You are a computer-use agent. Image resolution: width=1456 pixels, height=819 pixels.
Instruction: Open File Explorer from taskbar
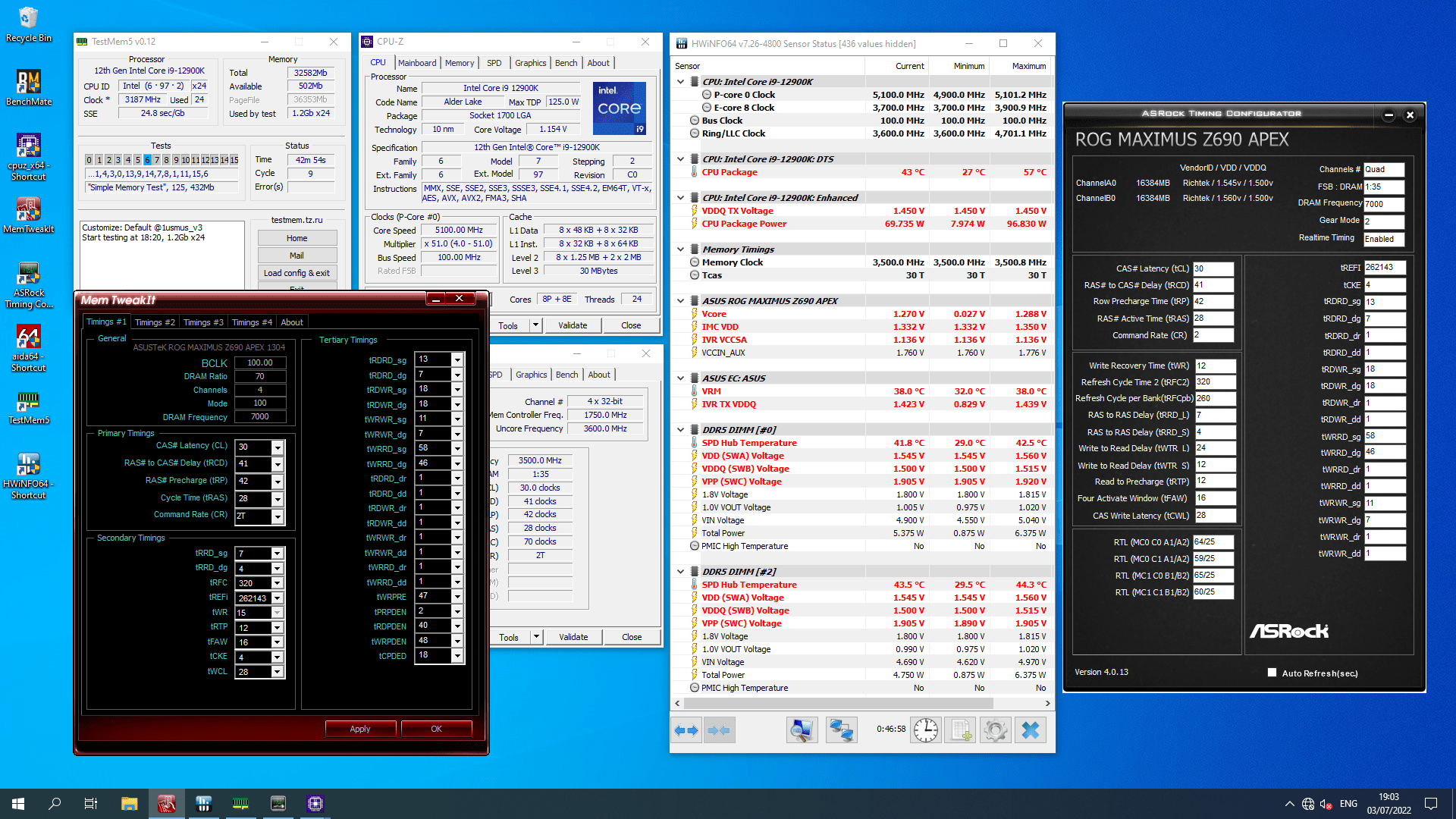coord(129,804)
